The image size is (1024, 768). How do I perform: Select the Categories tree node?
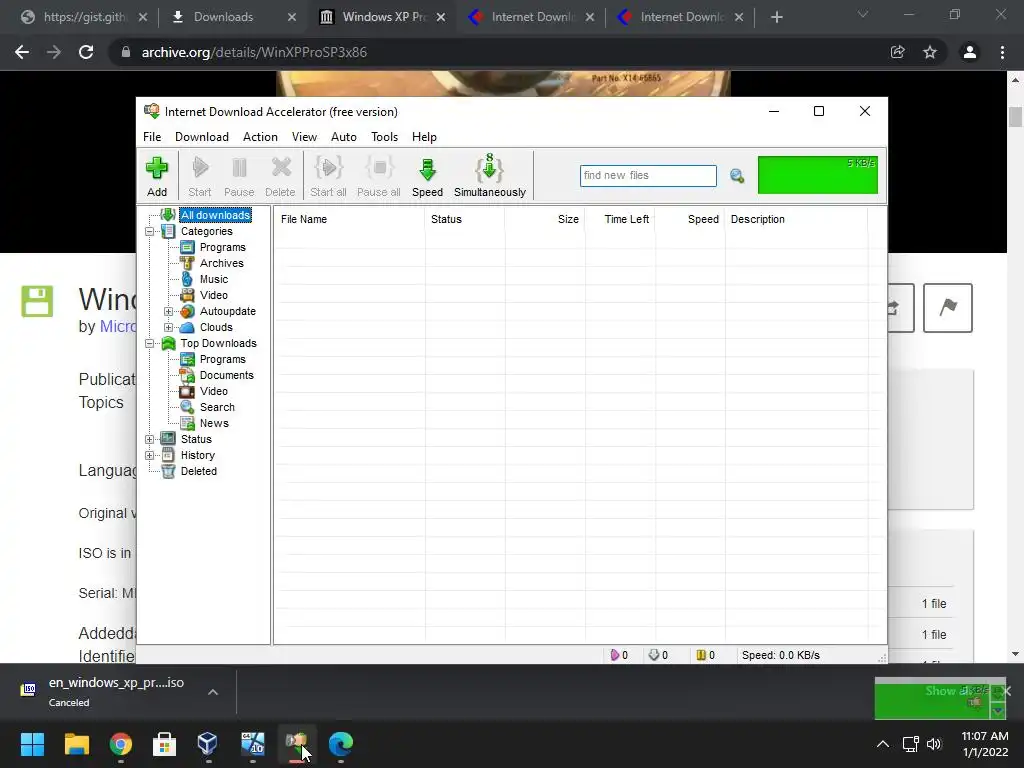coord(206,231)
